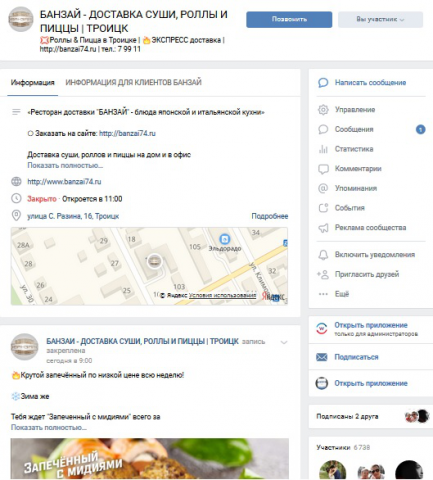This screenshot has height=480, width=433.
Task: Click the Комментарии comment icon
Action: pos(323,169)
